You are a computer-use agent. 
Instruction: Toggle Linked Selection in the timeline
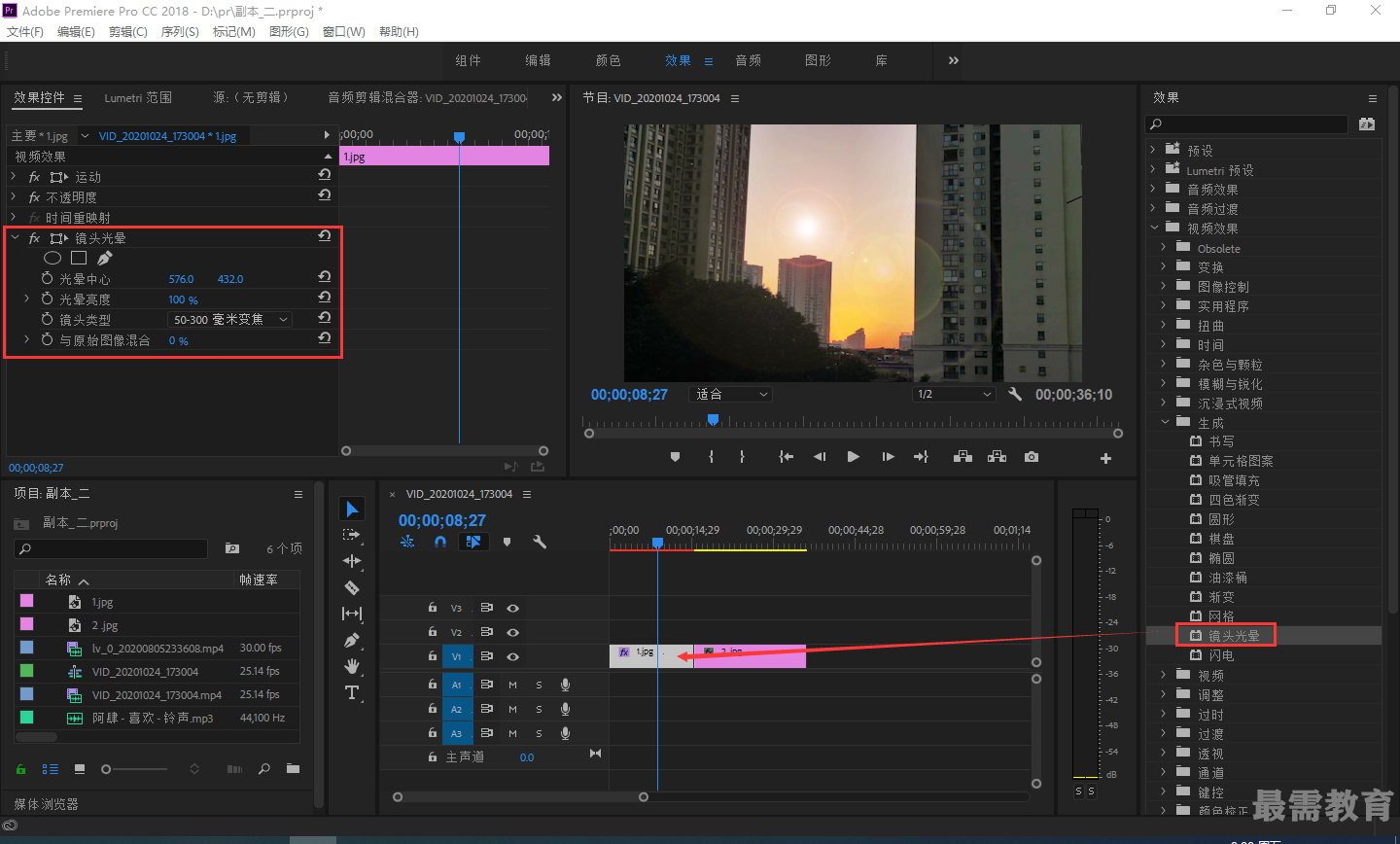[x=473, y=542]
